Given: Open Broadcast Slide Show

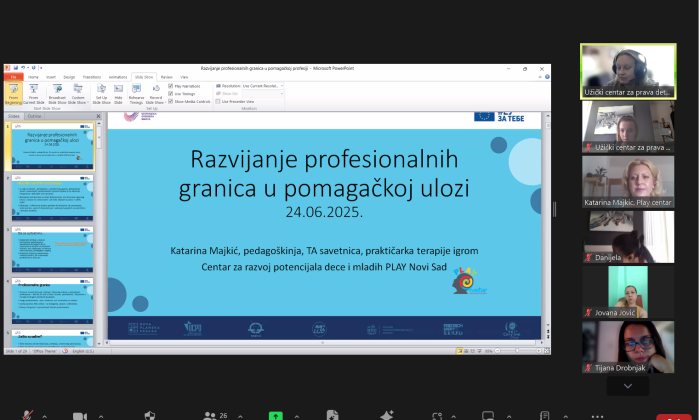Looking at the screenshot, I should [57, 94].
